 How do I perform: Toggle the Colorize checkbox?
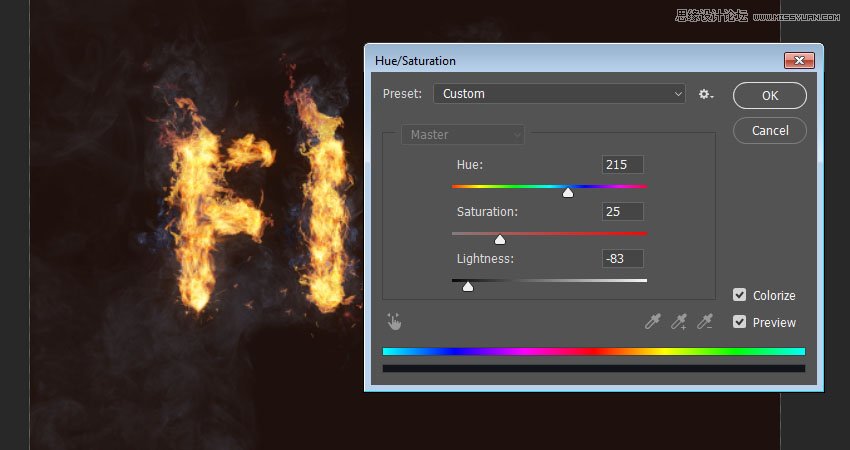click(x=740, y=295)
